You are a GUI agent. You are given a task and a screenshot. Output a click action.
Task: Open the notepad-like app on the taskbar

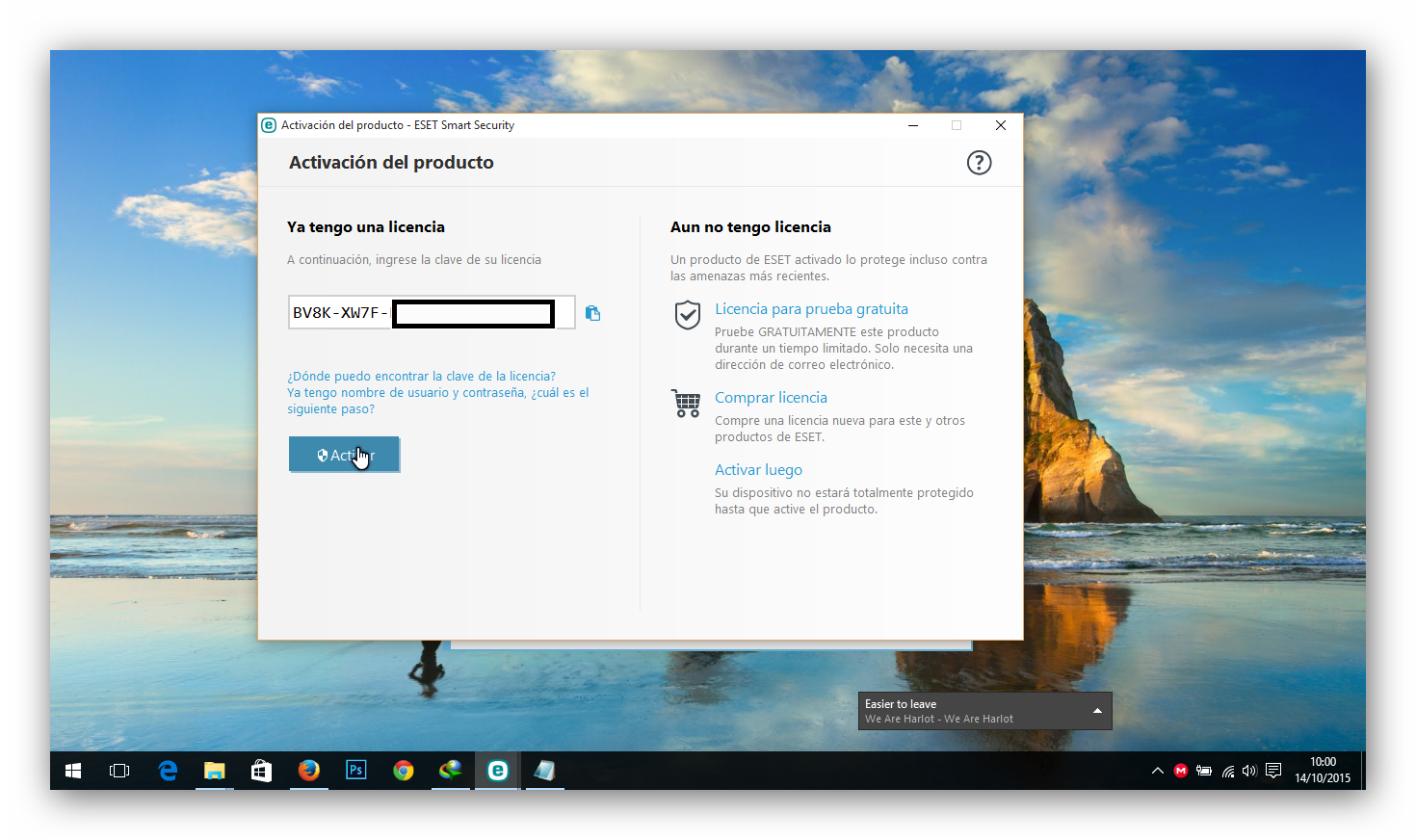point(544,771)
